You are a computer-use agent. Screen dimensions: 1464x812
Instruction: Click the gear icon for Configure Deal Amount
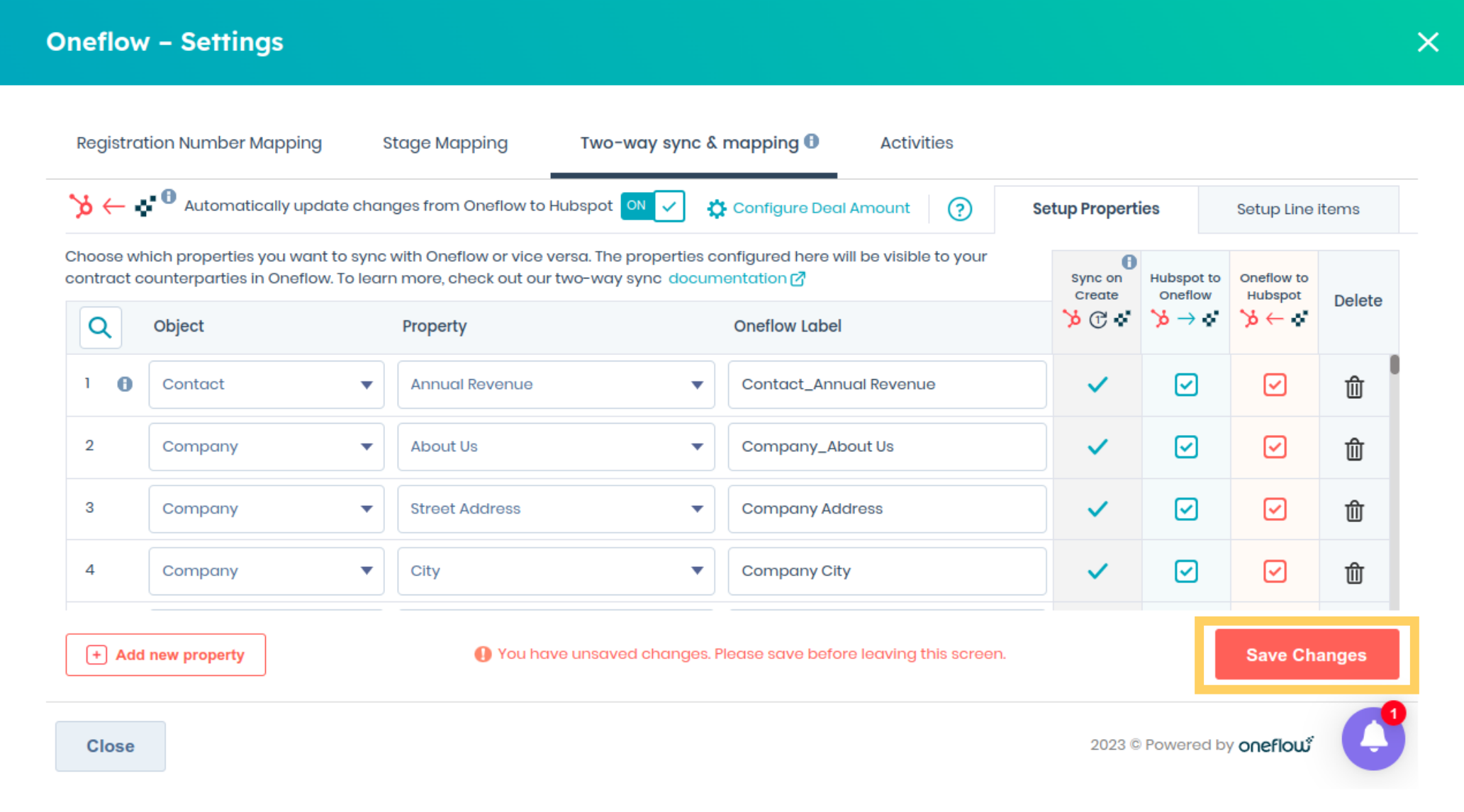(716, 208)
